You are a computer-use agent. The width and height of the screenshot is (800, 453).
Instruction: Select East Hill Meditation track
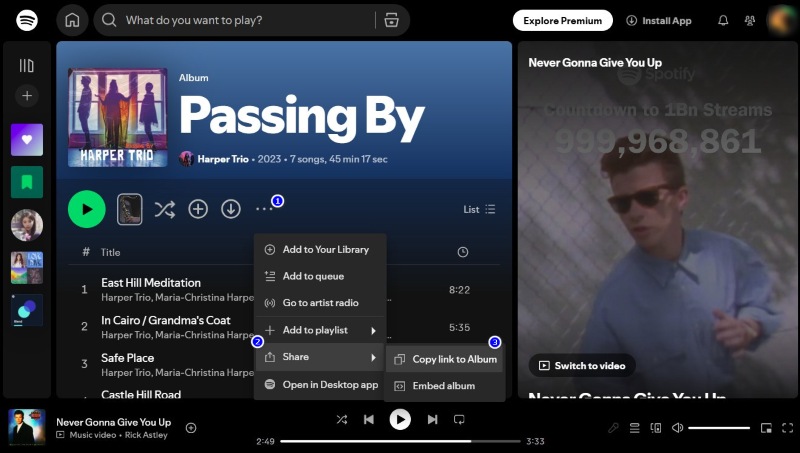click(151, 283)
